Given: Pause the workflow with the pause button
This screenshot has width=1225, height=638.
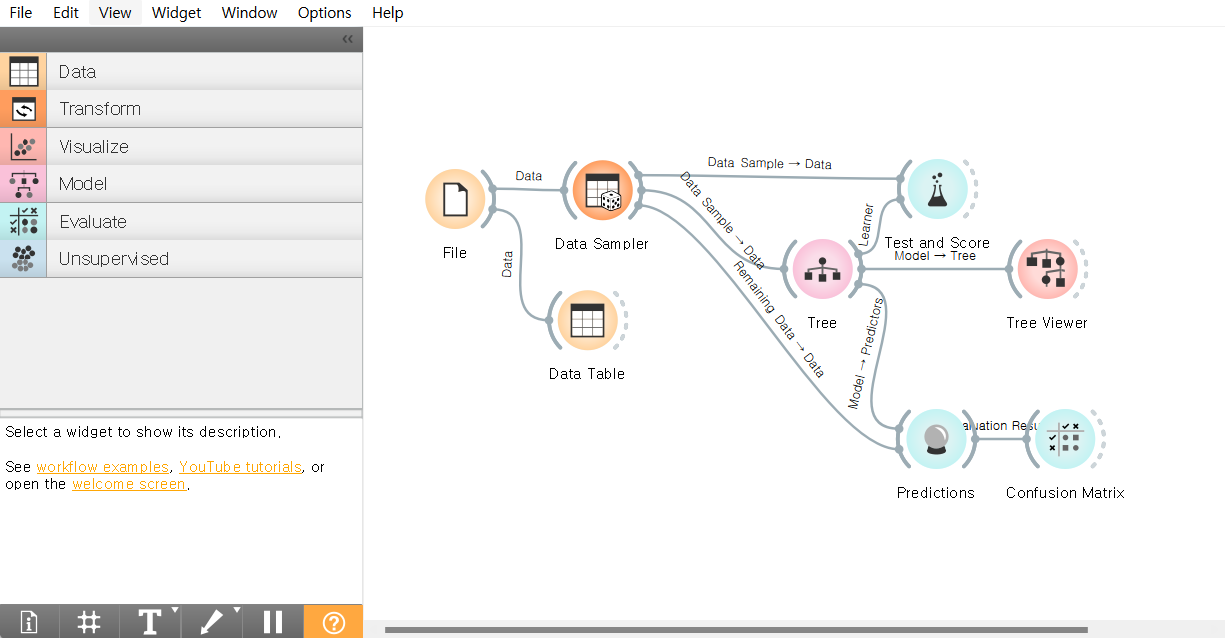Looking at the screenshot, I should 272,622.
